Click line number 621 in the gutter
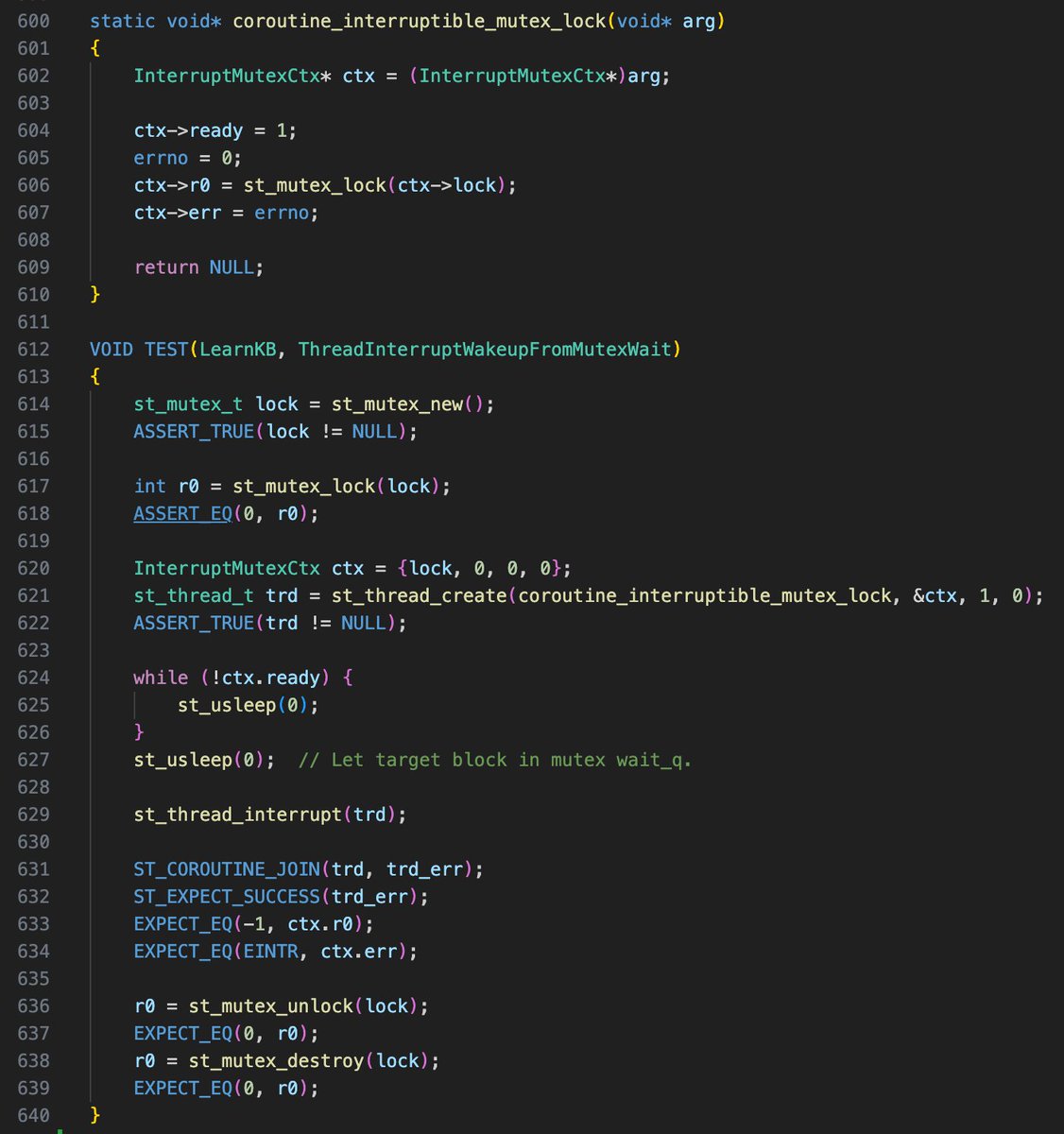Screen dimensions: 1064x1134 pyautogui.click(x=33, y=595)
